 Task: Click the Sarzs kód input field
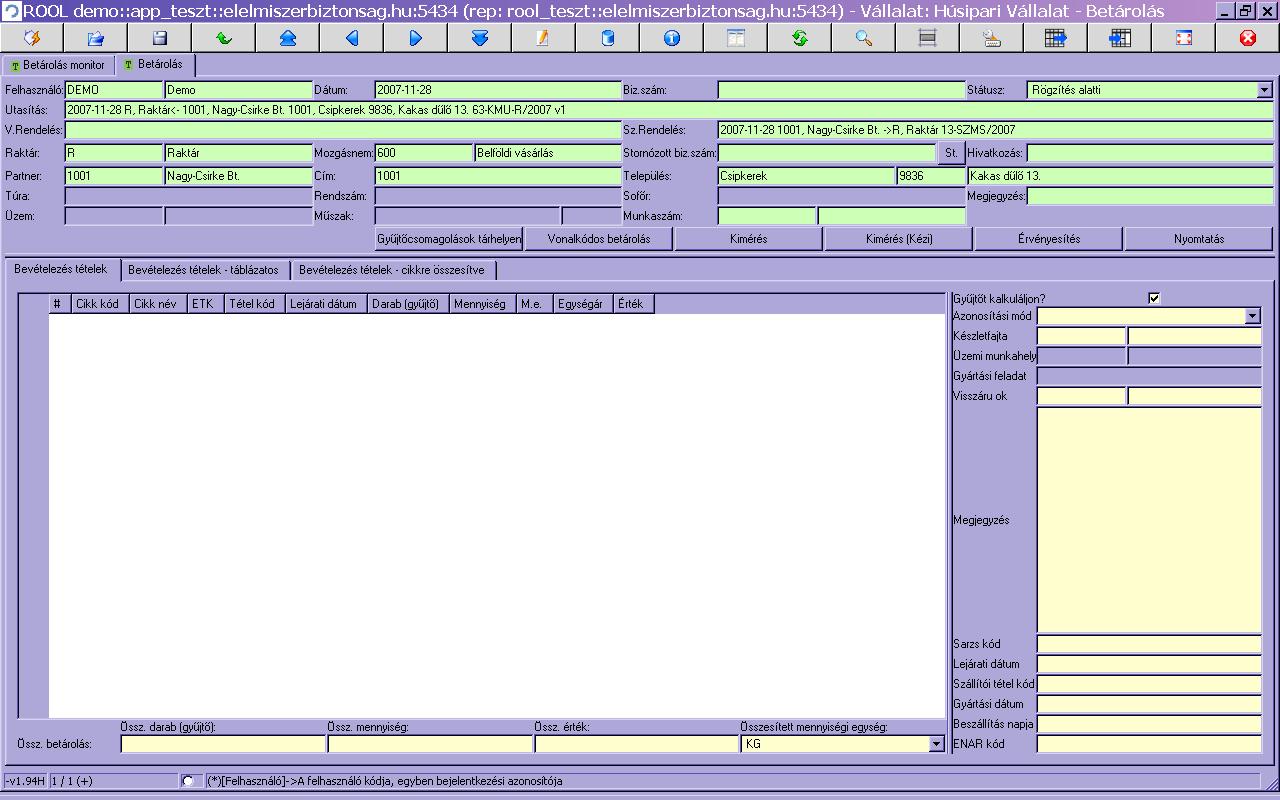pos(1148,644)
